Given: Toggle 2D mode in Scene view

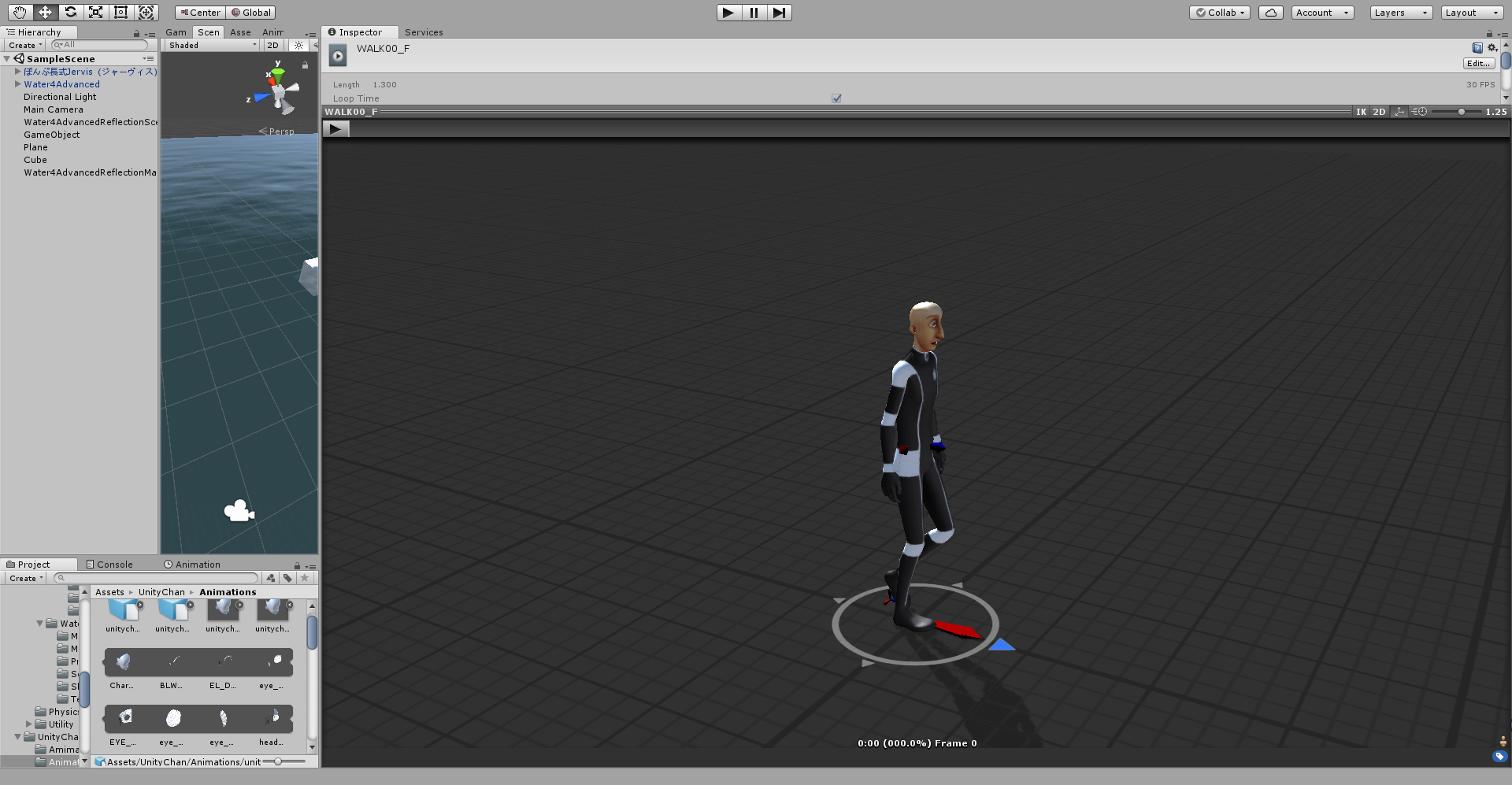Looking at the screenshot, I should 272,45.
